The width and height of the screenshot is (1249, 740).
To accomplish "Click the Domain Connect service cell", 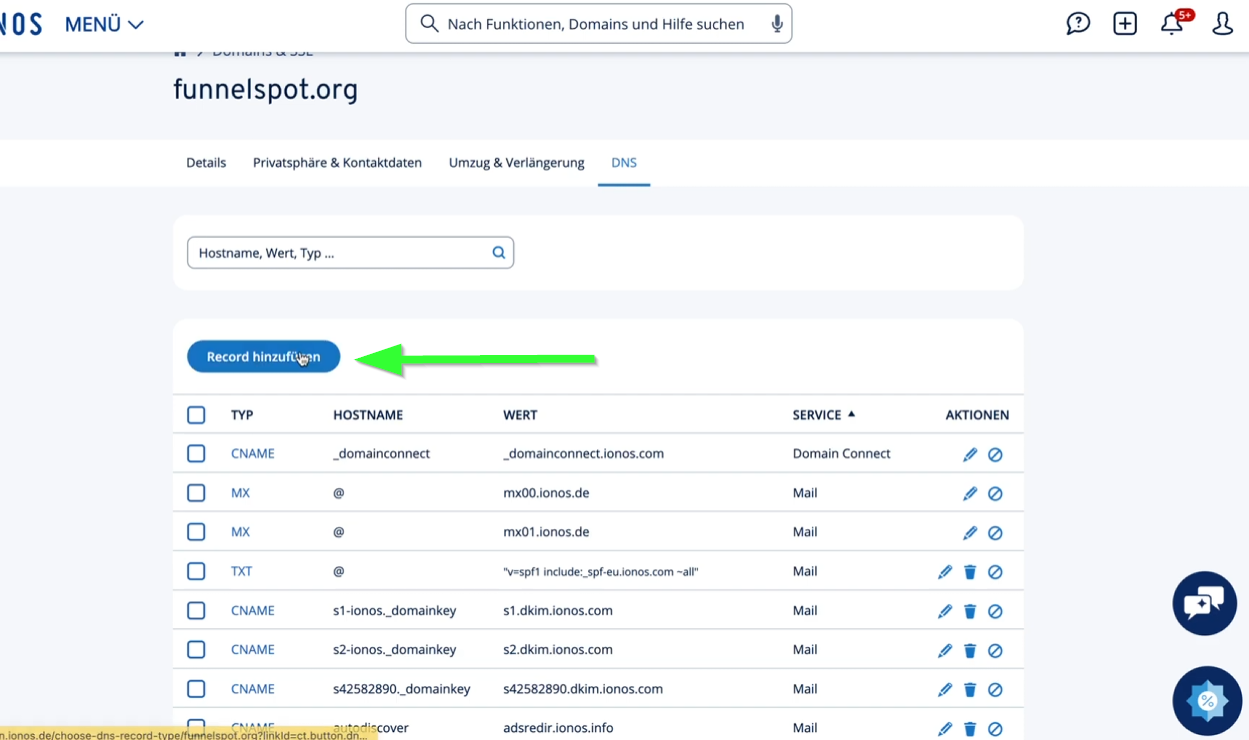I will [x=841, y=454].
